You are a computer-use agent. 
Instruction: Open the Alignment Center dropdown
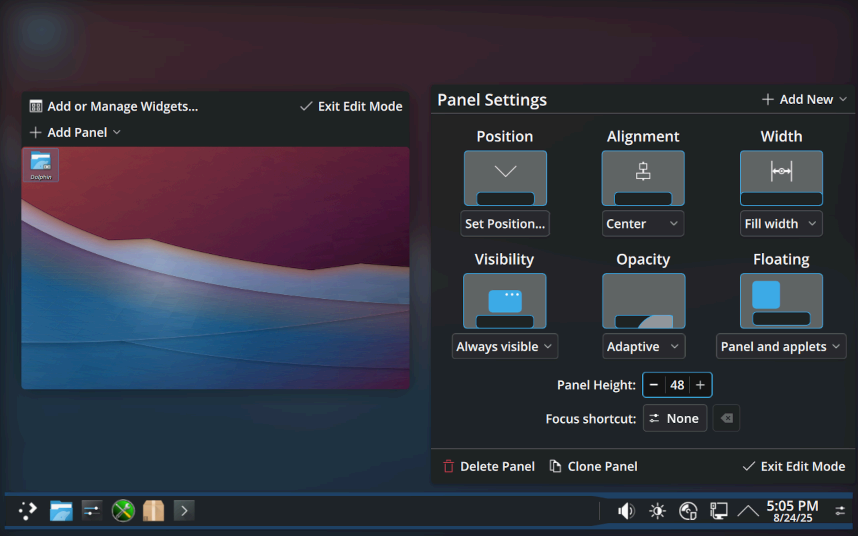point(643,224)
